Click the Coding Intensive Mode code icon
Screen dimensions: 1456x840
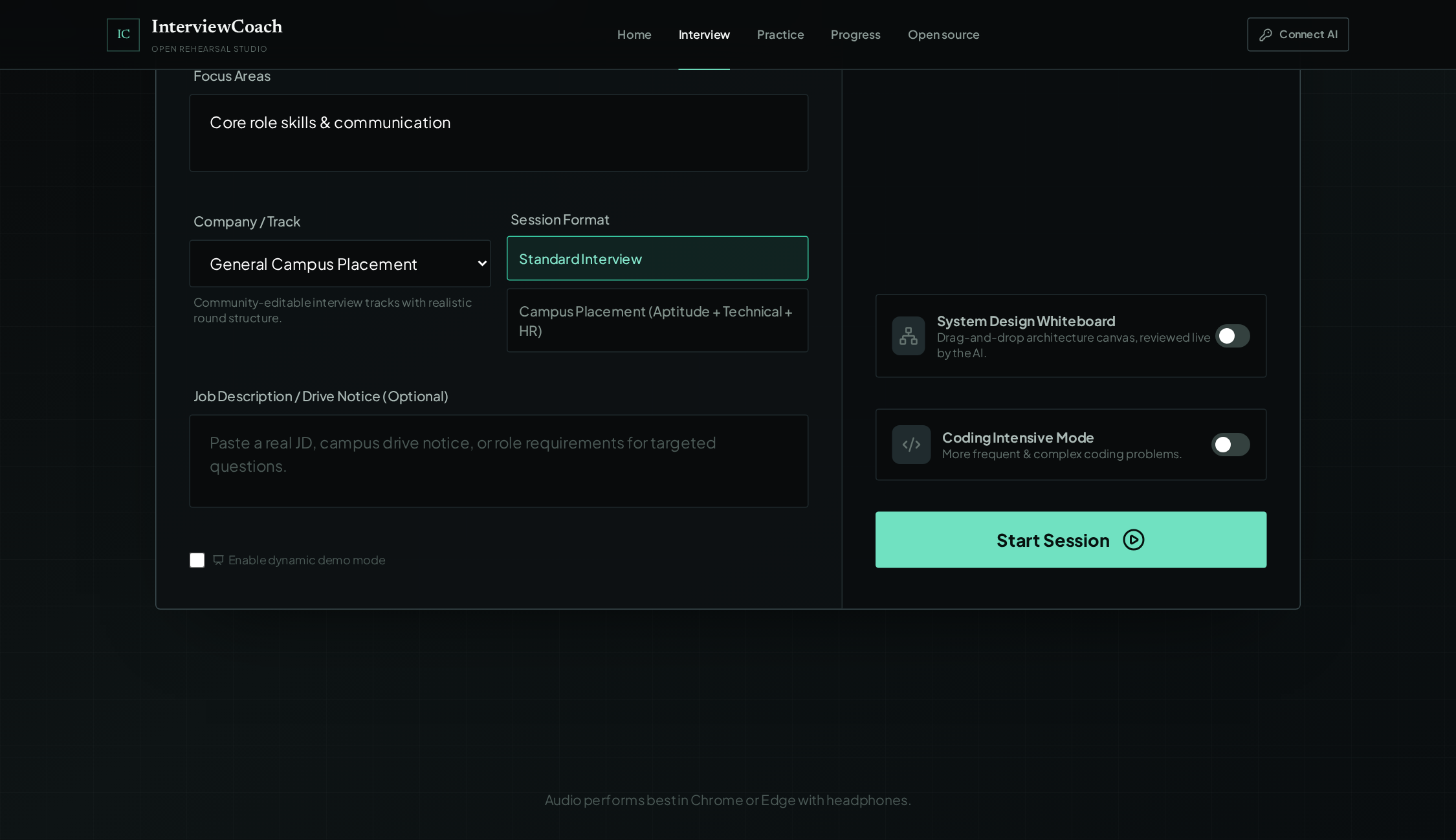(x=911, y=445)
